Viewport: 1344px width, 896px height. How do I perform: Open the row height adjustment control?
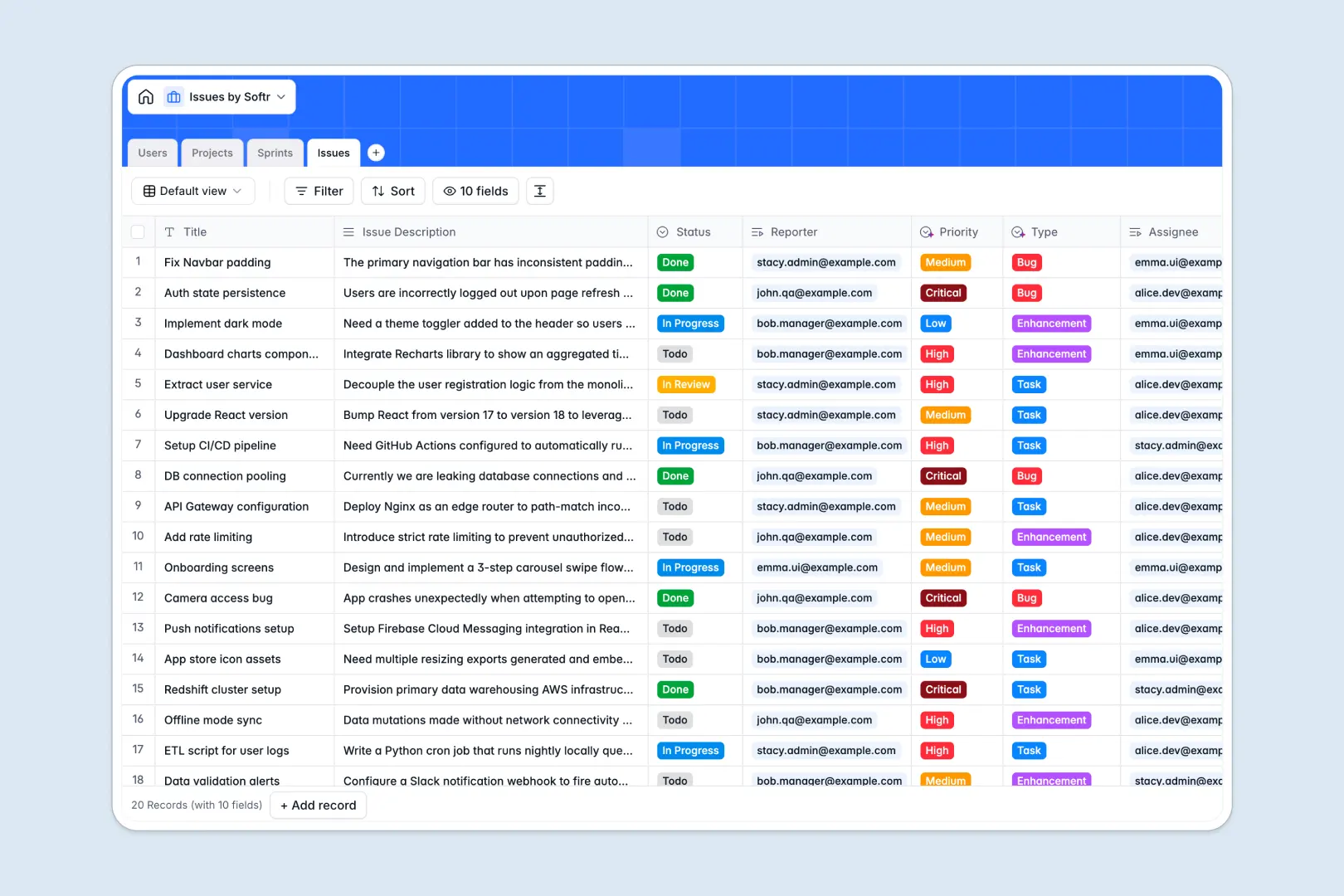[539, 191]
